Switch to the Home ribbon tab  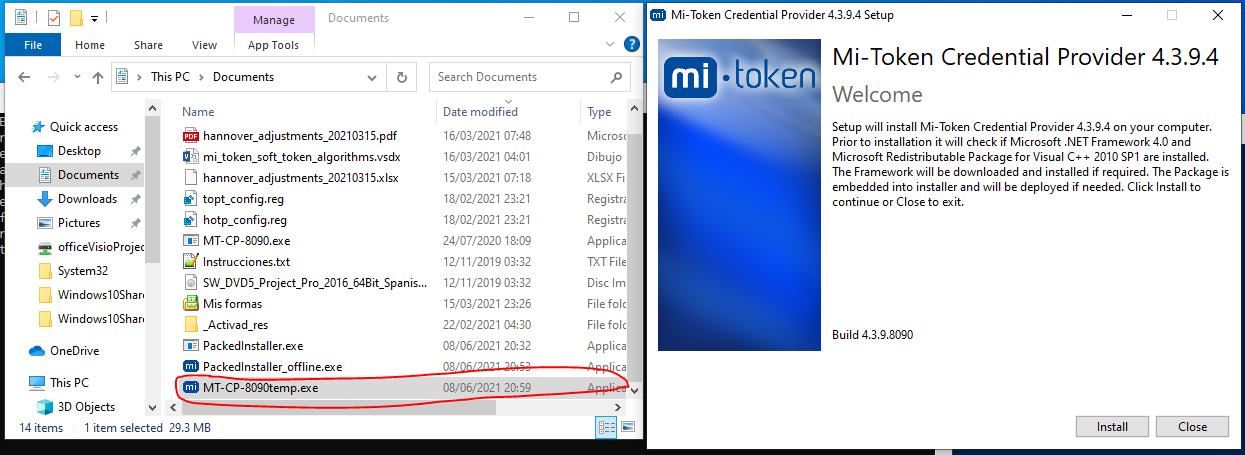tap(90, 45)
